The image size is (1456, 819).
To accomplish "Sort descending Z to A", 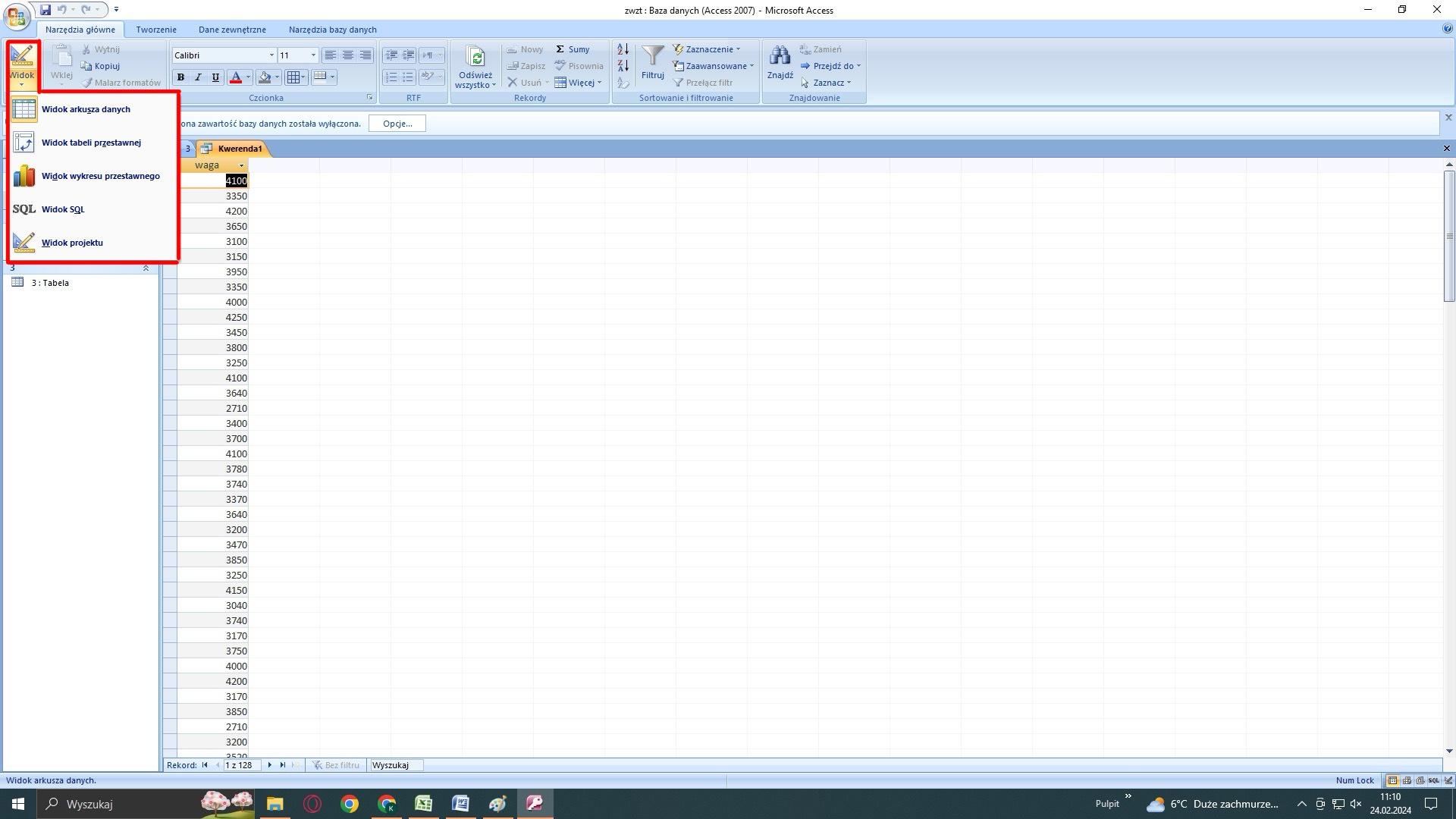I will [623, 66].
